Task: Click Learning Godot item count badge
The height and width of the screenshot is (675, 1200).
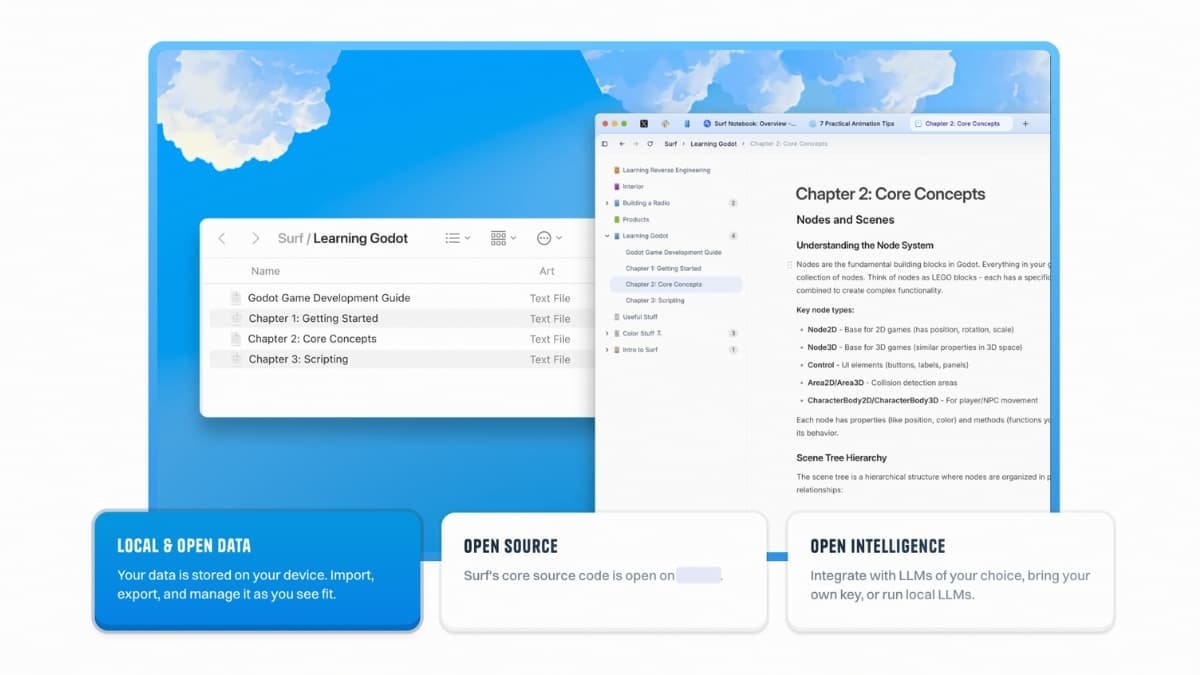Action: 733,236
